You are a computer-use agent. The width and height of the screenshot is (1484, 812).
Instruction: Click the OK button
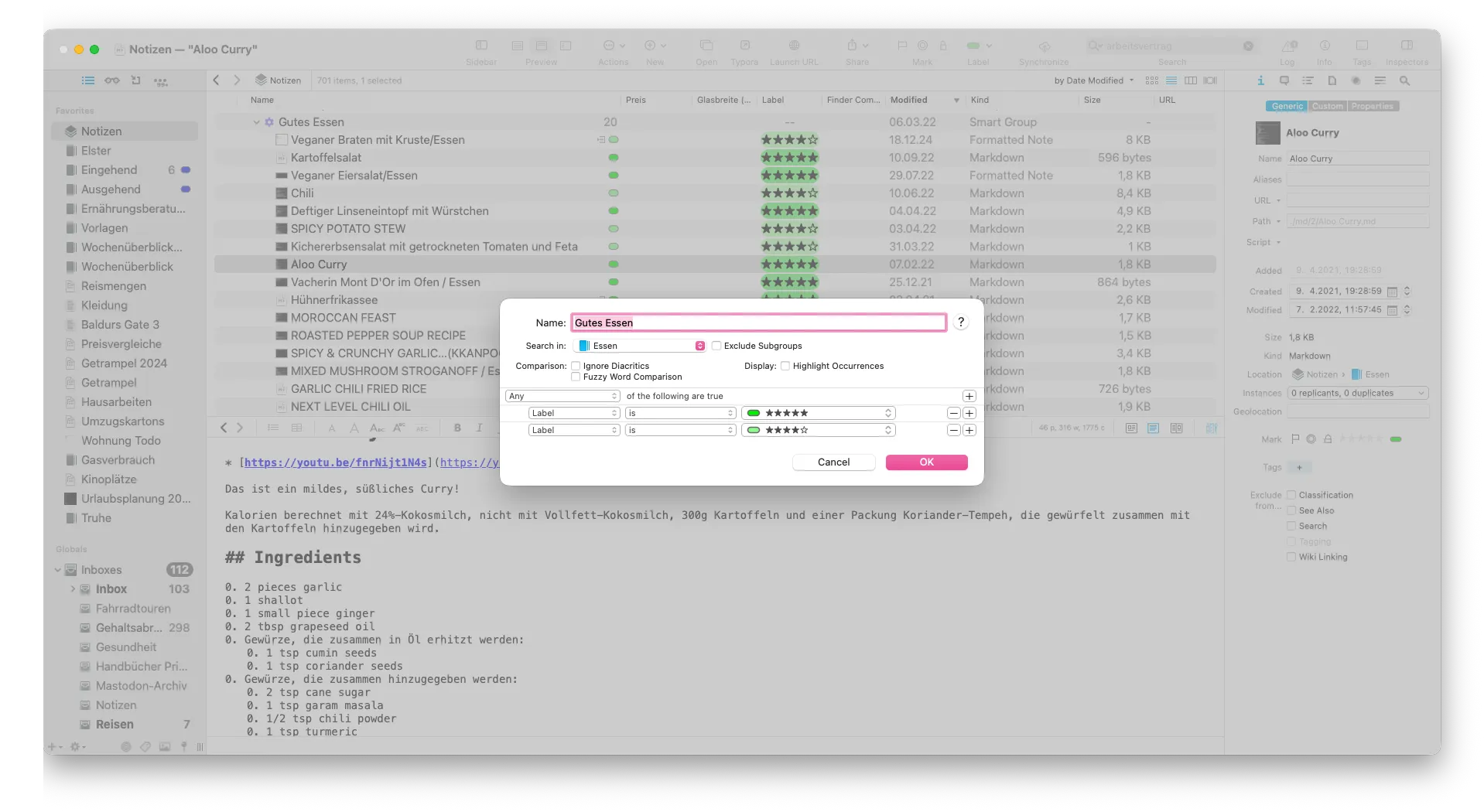tap(926, 462)
